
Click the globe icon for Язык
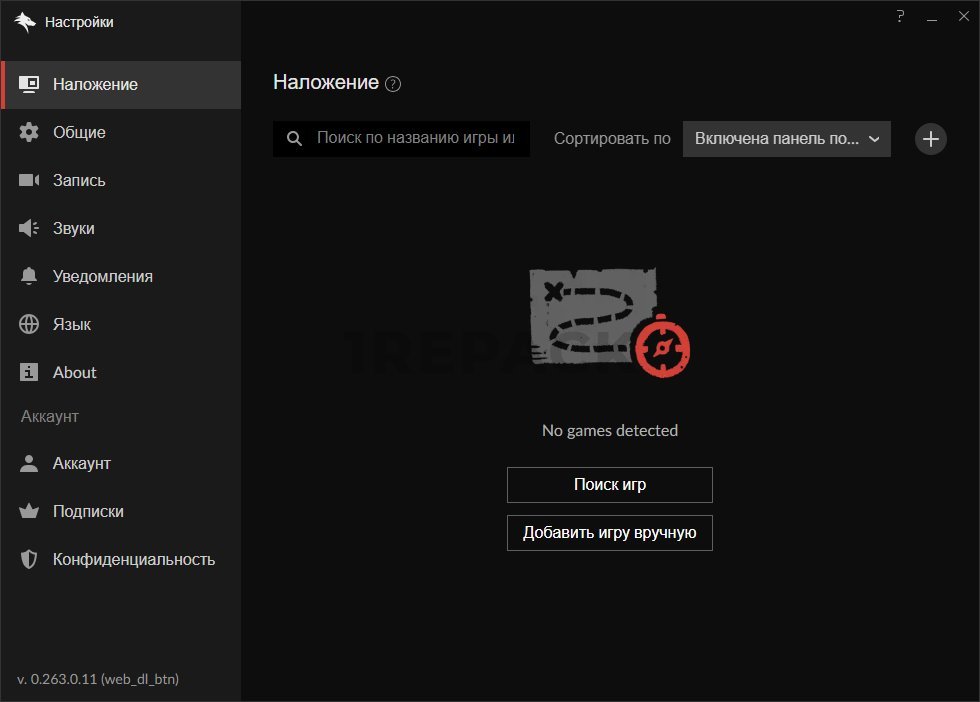point(29,325)
